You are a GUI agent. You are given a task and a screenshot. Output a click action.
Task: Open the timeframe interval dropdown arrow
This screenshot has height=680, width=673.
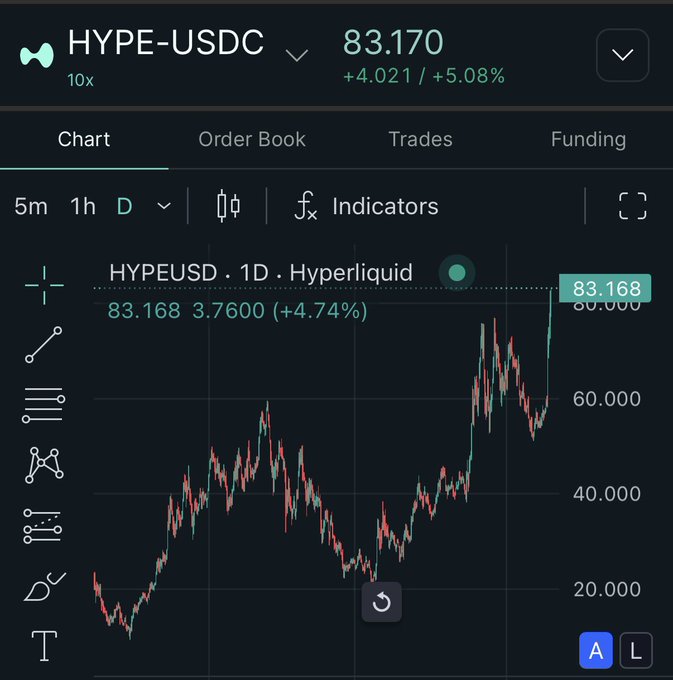point(164,206)
